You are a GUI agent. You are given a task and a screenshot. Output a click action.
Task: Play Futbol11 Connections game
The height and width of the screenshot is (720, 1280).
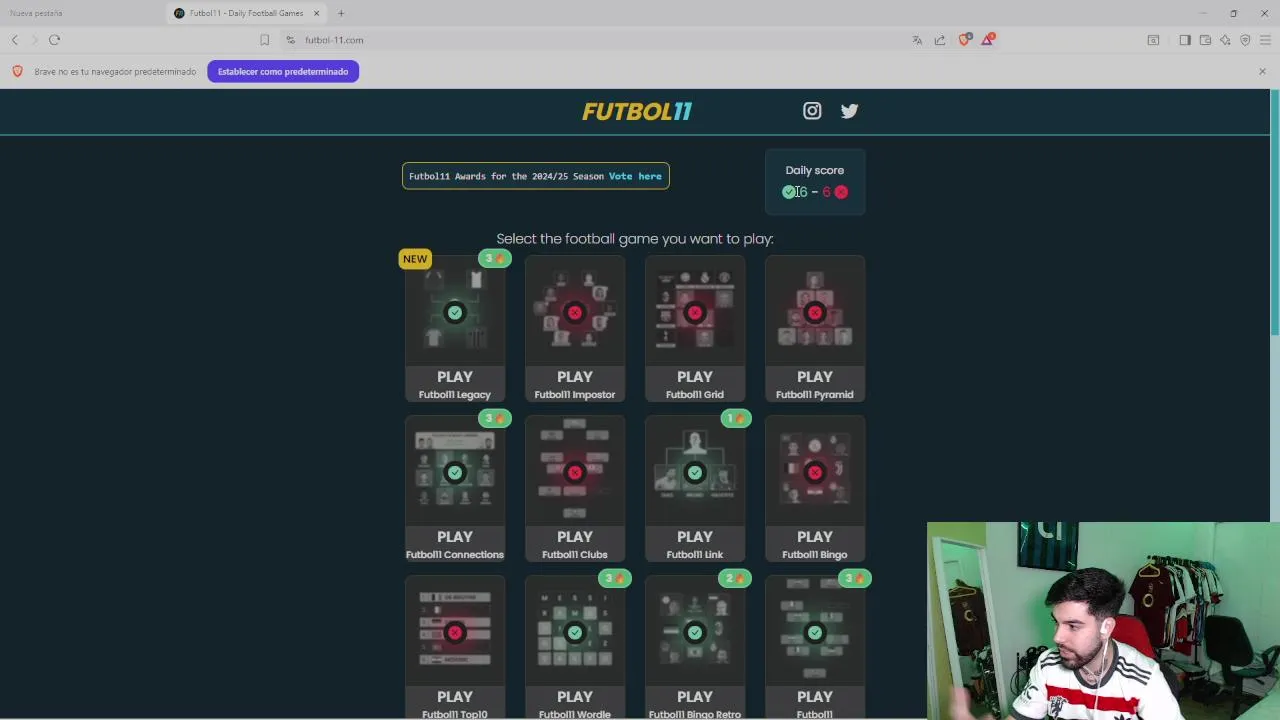(455, 490)
